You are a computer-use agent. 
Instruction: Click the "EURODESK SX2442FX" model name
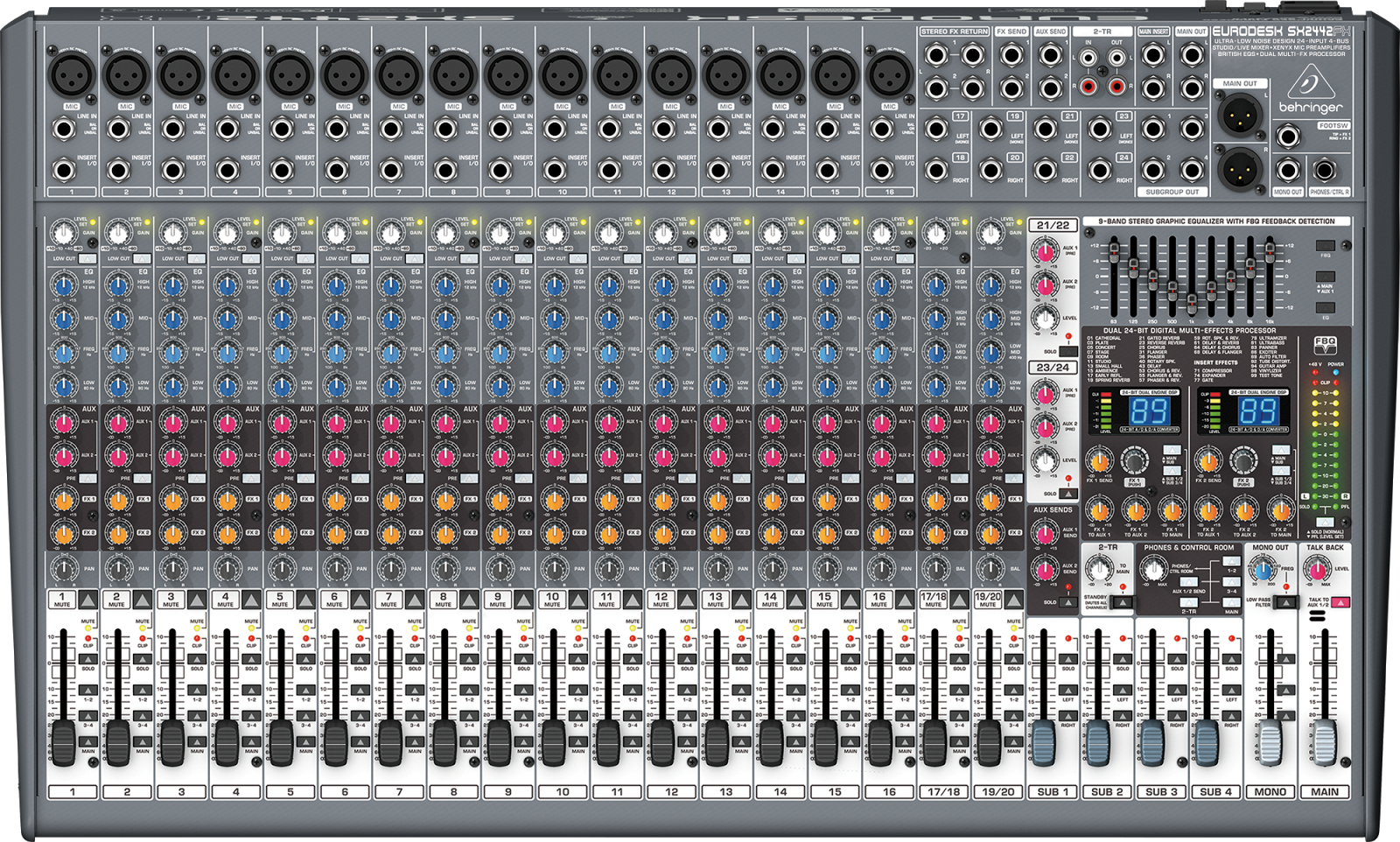(1281, 31)
